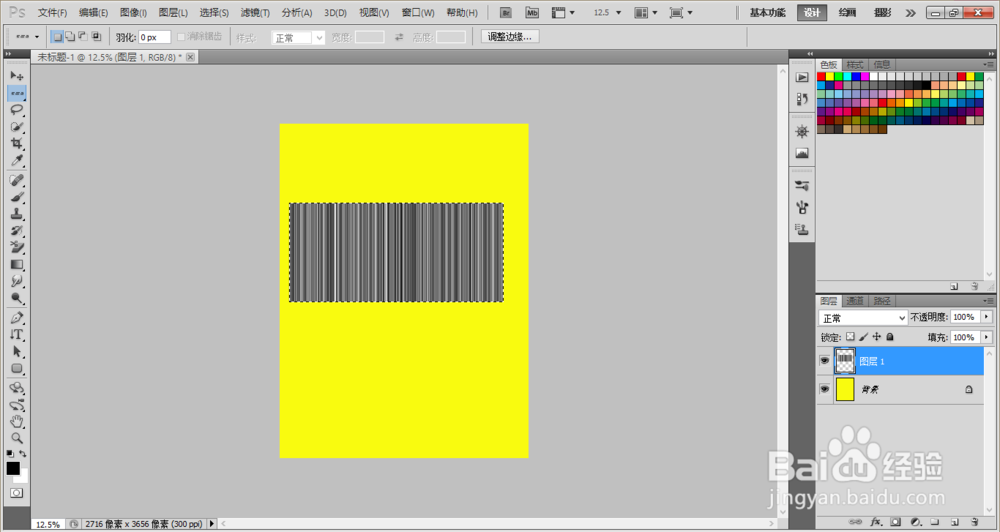Toggle lock transparent pixels
The image size is (1000, 532).
coord(850,337)
